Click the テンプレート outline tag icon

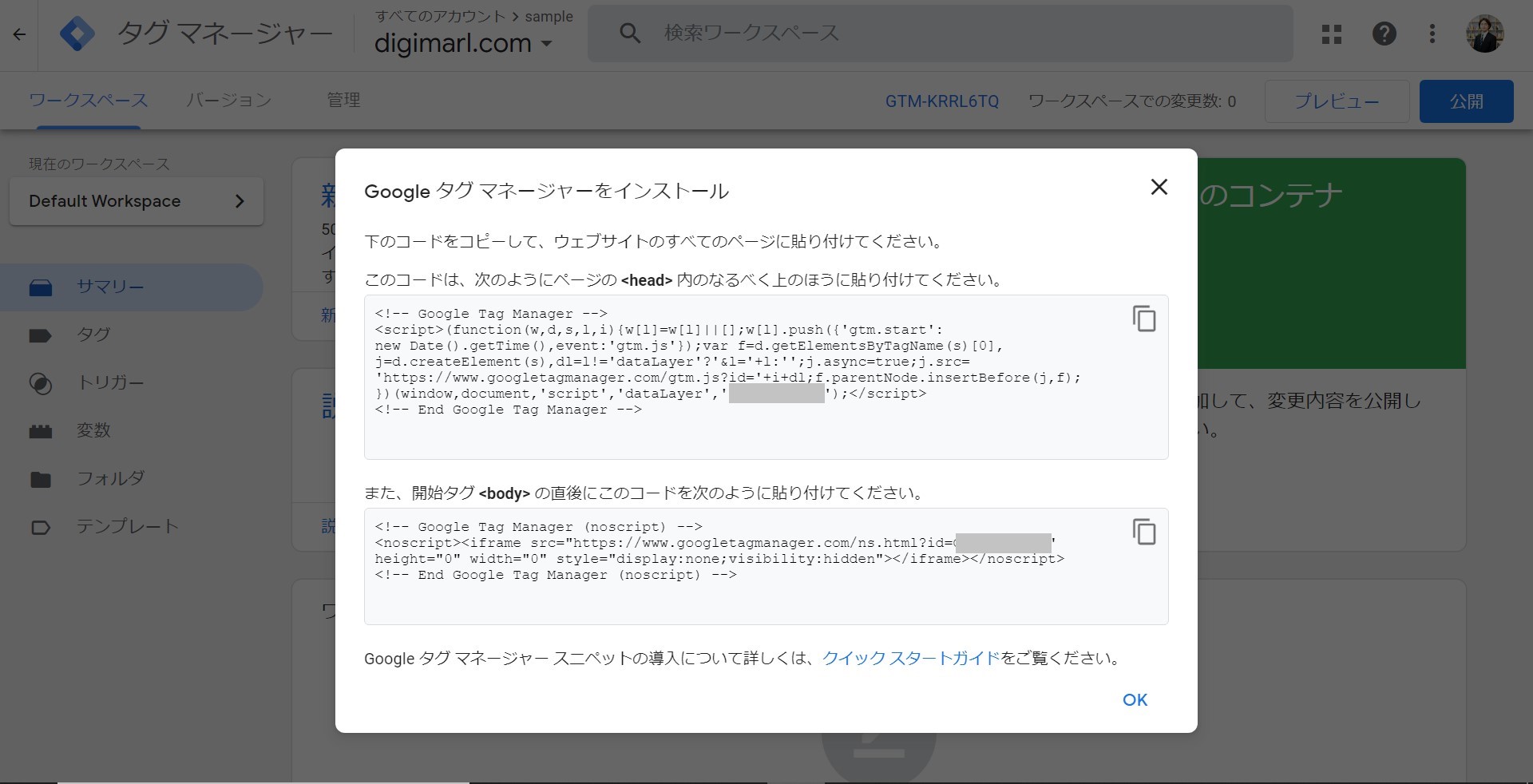point(40,527)
